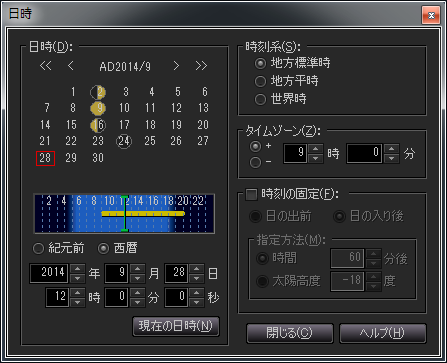This screenshot has height=363, width=447.
Task: Select minus timezone sign option
Action: point(256,162)
